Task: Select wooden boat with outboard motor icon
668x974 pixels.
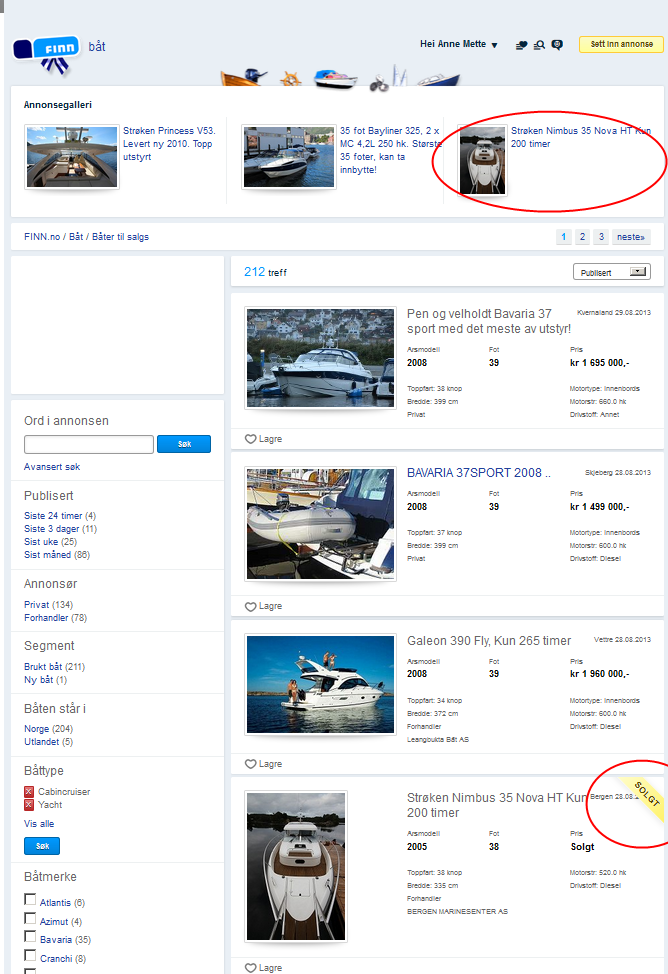Action: [x=244, y=77]
